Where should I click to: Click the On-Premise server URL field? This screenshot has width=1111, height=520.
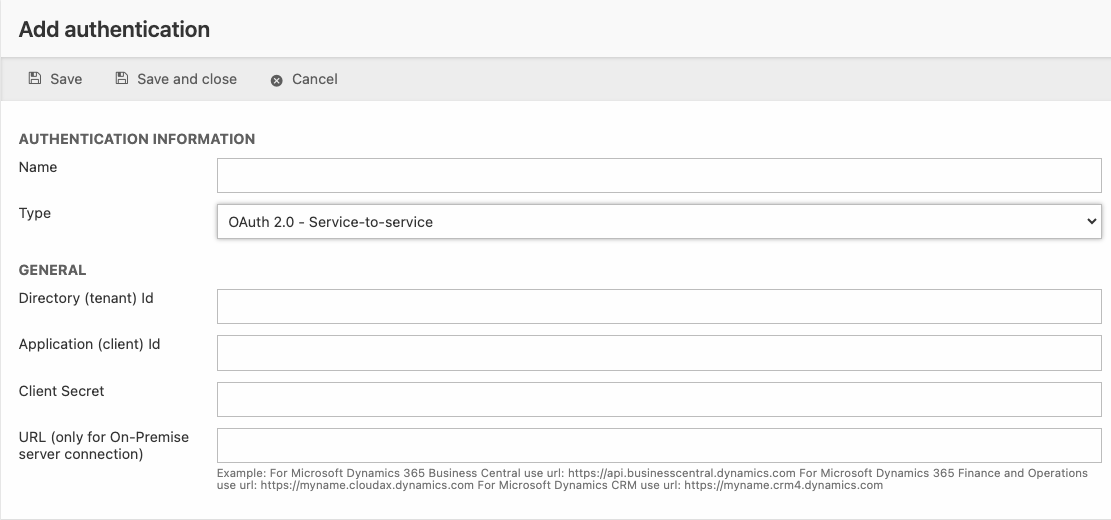[x=658, y=445]
